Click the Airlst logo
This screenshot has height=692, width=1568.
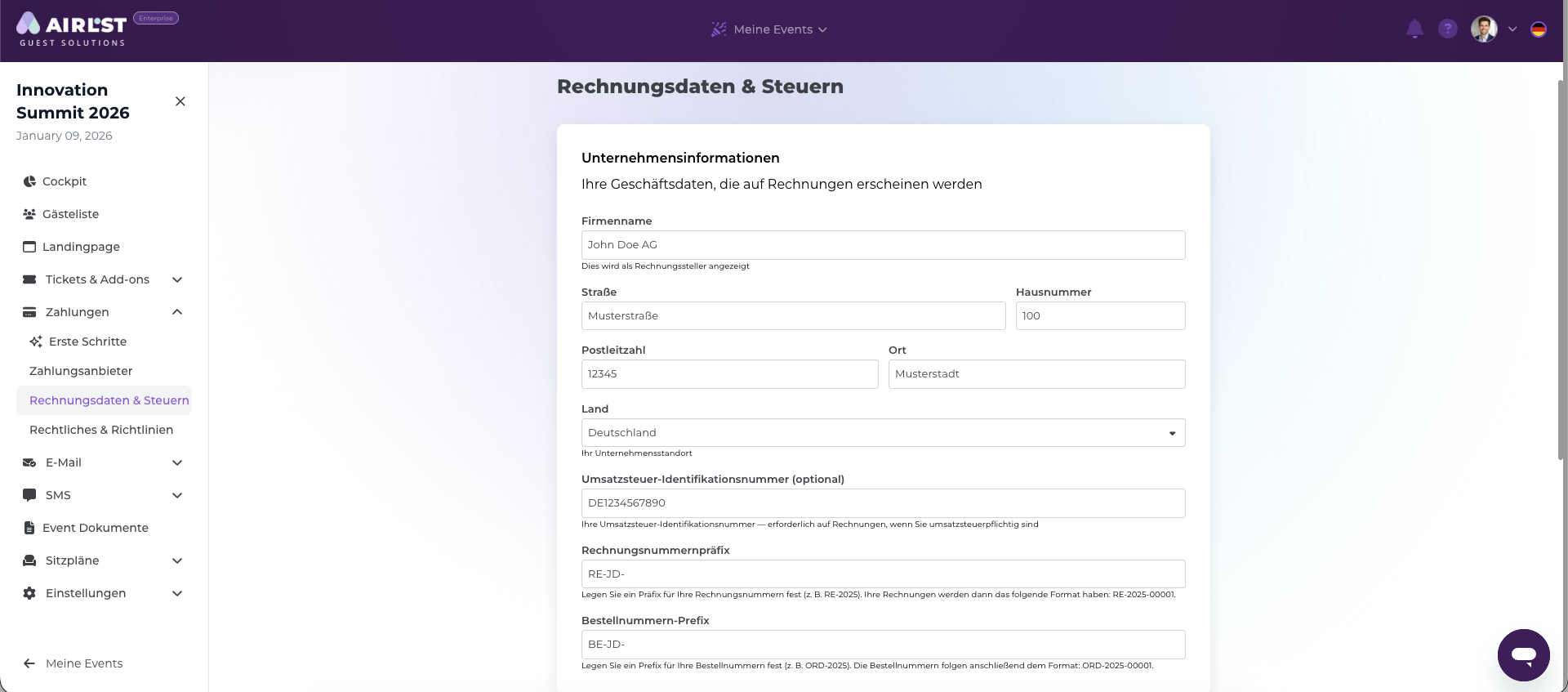(x=72, y=29)
